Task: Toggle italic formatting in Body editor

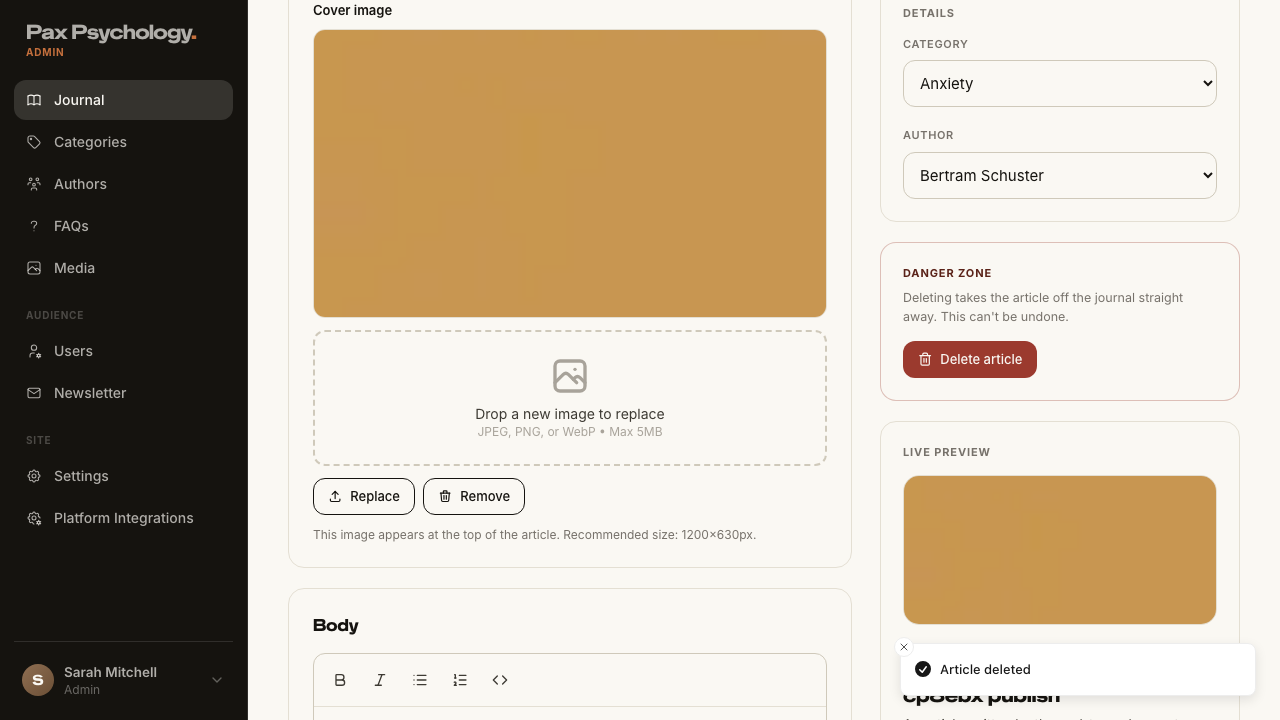Action: 380,680
